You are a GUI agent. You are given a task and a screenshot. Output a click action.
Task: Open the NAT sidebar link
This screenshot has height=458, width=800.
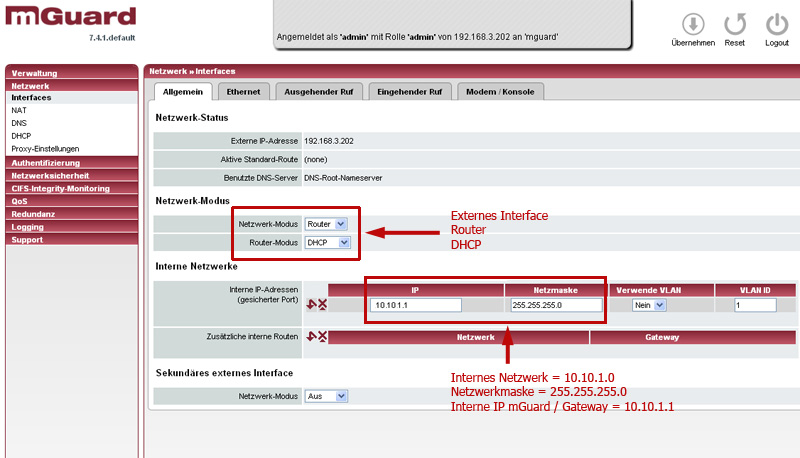[x=19, y=111]
